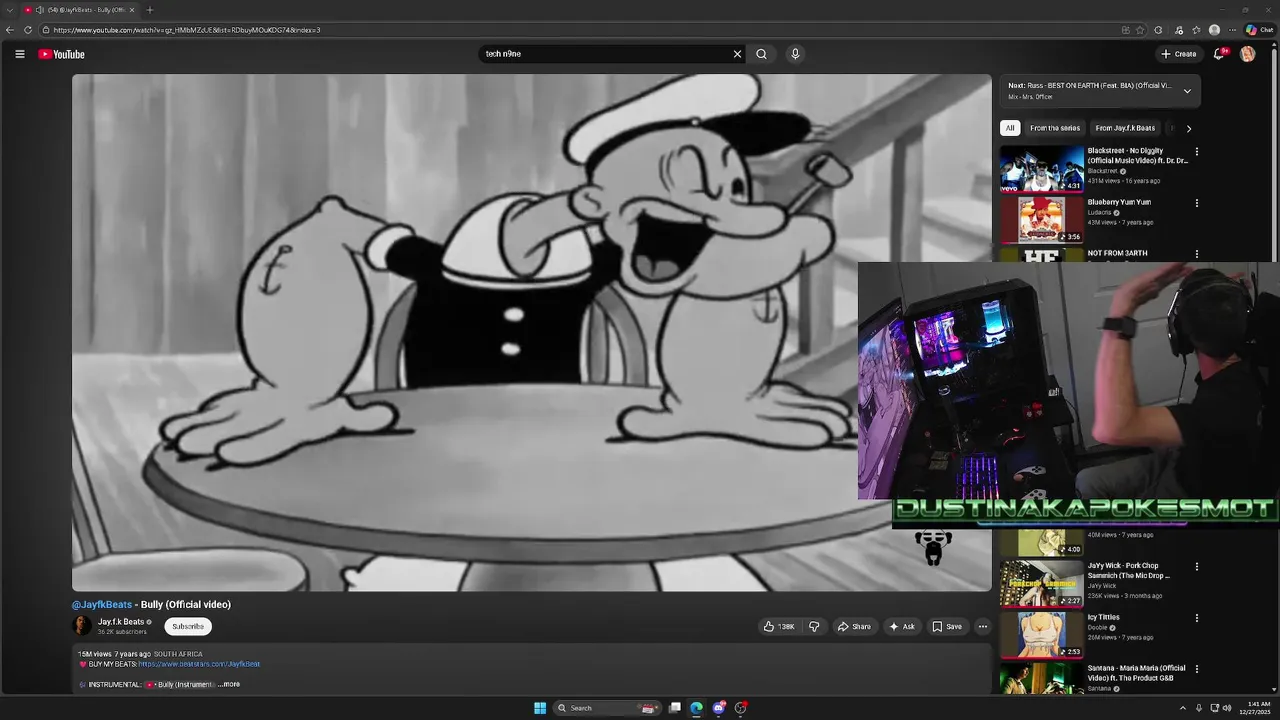Go to YouTube home via logo
This screenshot has height=720, width=1280.
pos(62,54)
